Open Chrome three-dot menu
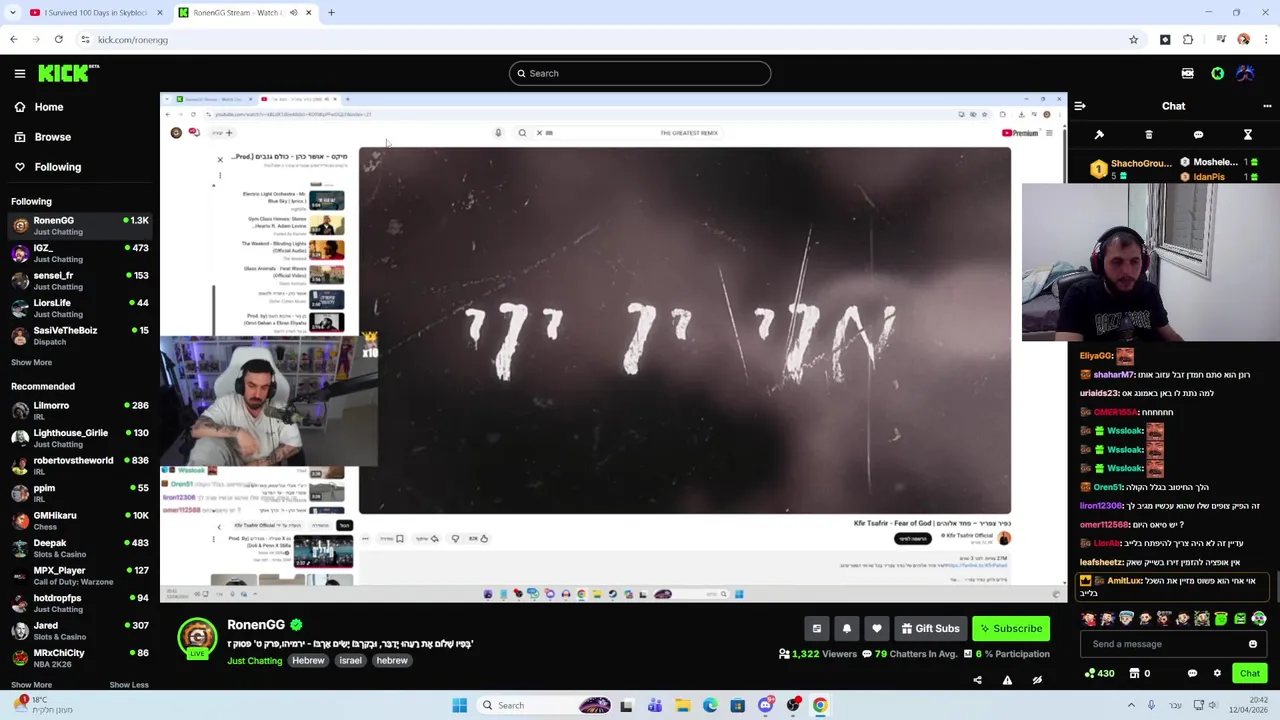This screenshot has height=720, width=1280. (x=1266, y=40)
